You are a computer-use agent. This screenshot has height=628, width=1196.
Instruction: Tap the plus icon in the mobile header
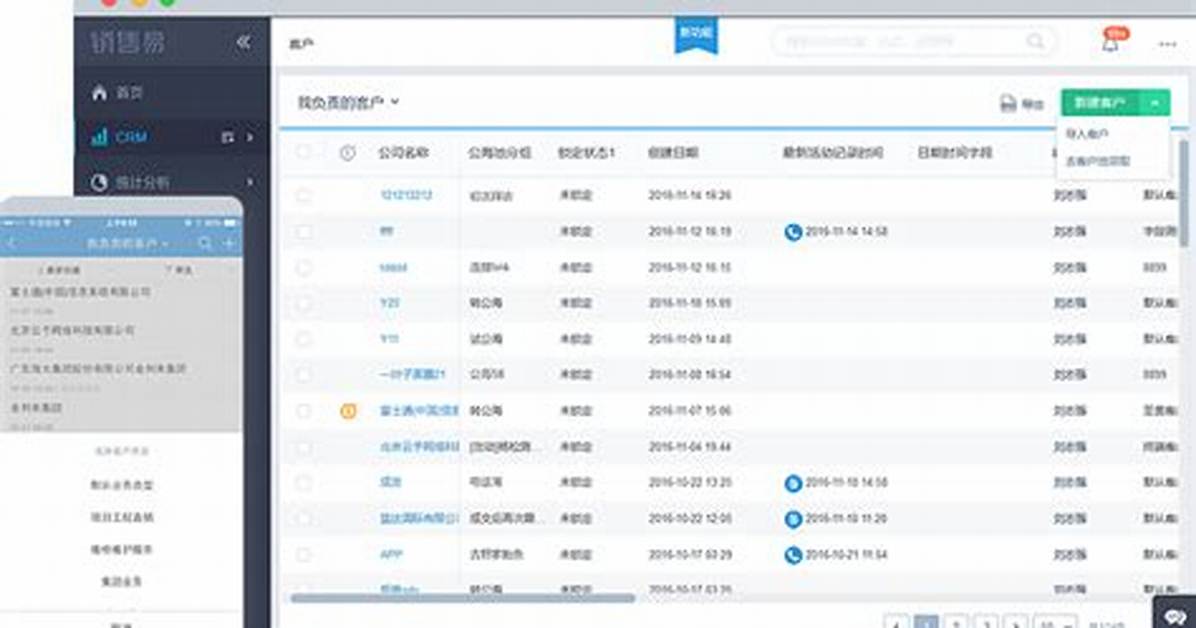[229, 243]
